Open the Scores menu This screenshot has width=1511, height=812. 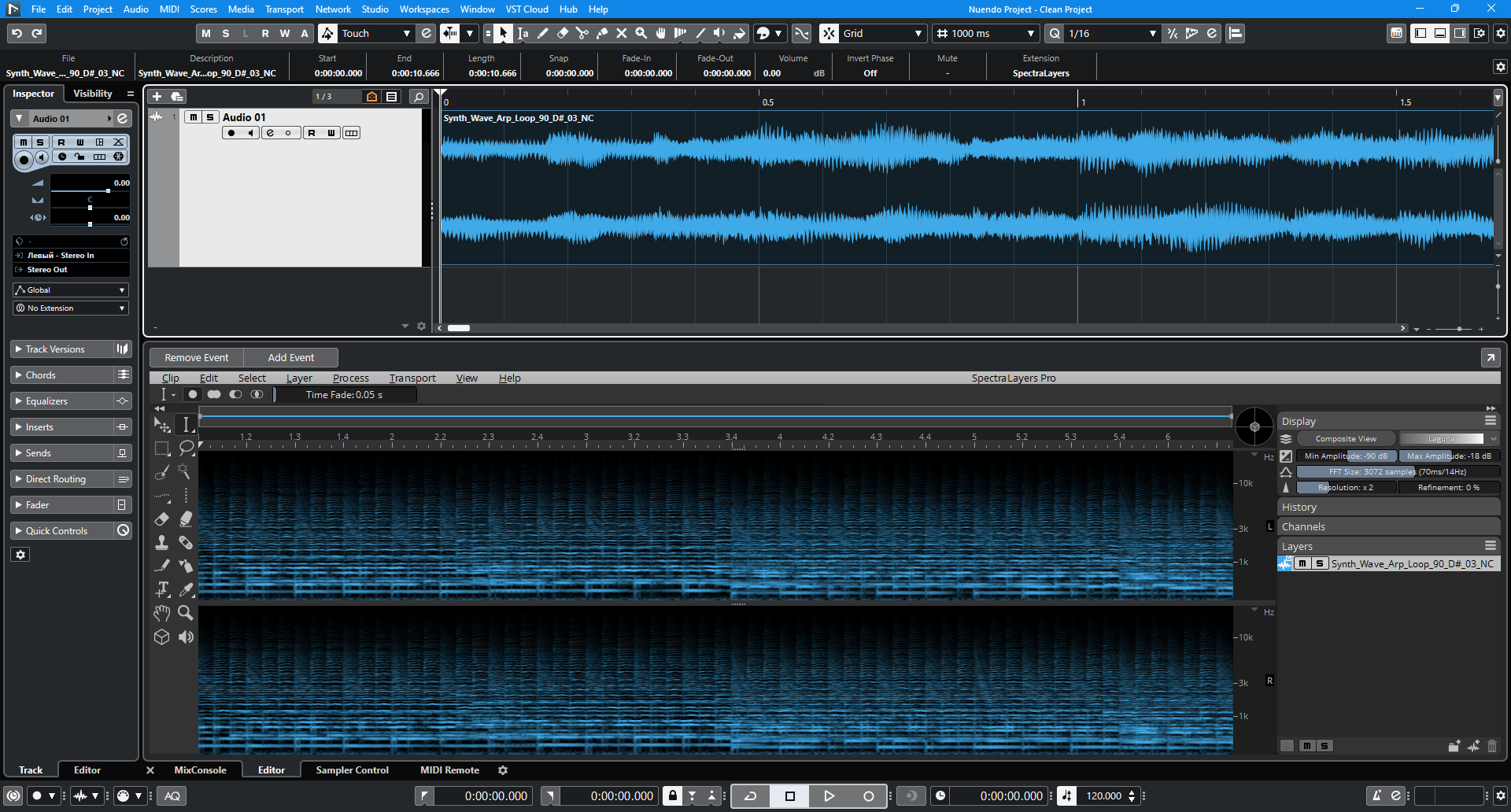tap(203, 9)
